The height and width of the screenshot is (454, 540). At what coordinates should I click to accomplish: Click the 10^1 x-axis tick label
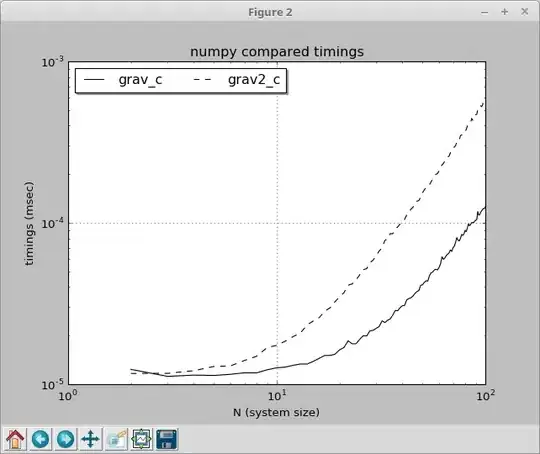pos(277,396)
